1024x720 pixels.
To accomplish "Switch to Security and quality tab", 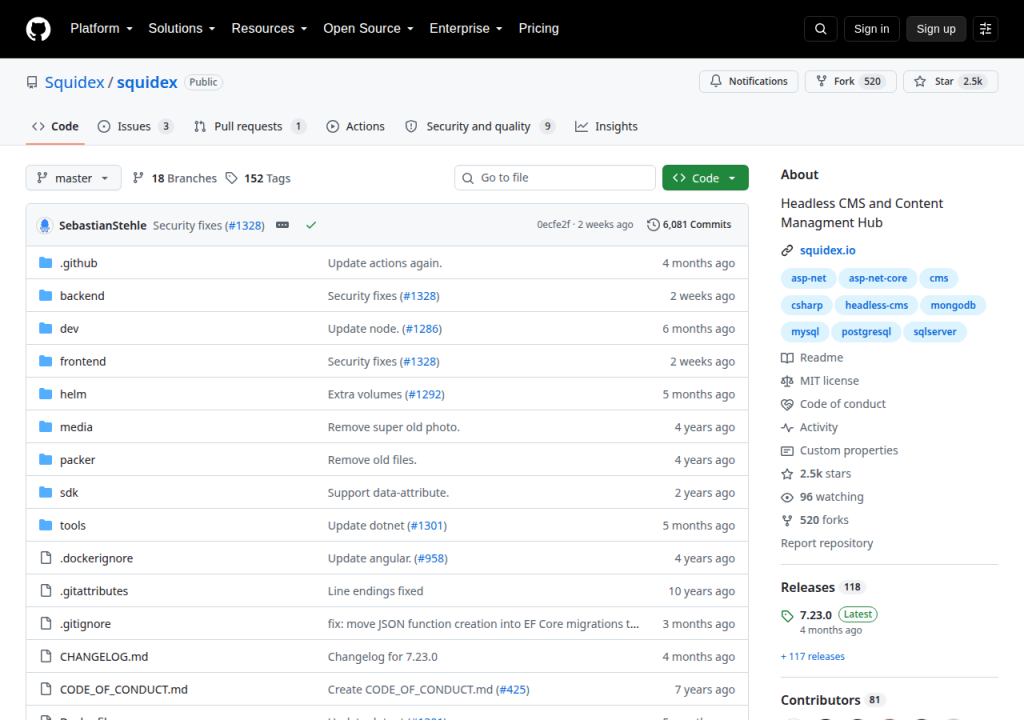I will click(480, 126).
